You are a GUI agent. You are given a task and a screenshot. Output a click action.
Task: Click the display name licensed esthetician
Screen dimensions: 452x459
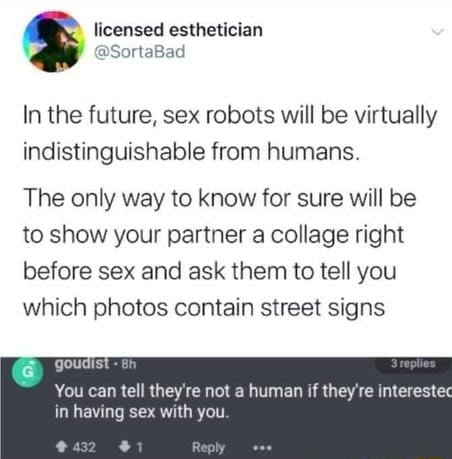[x=178, y=30]
